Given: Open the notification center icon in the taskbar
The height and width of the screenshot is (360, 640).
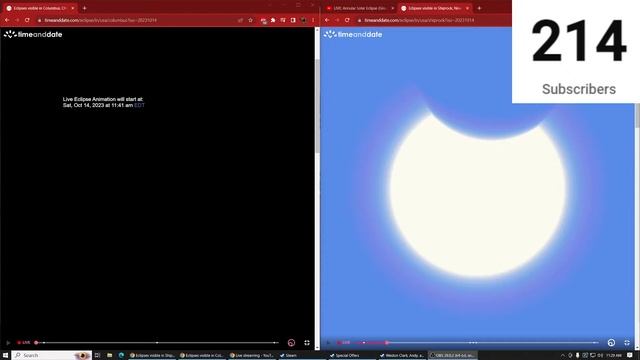Looking at the screenshot, I should coord(630,356).
